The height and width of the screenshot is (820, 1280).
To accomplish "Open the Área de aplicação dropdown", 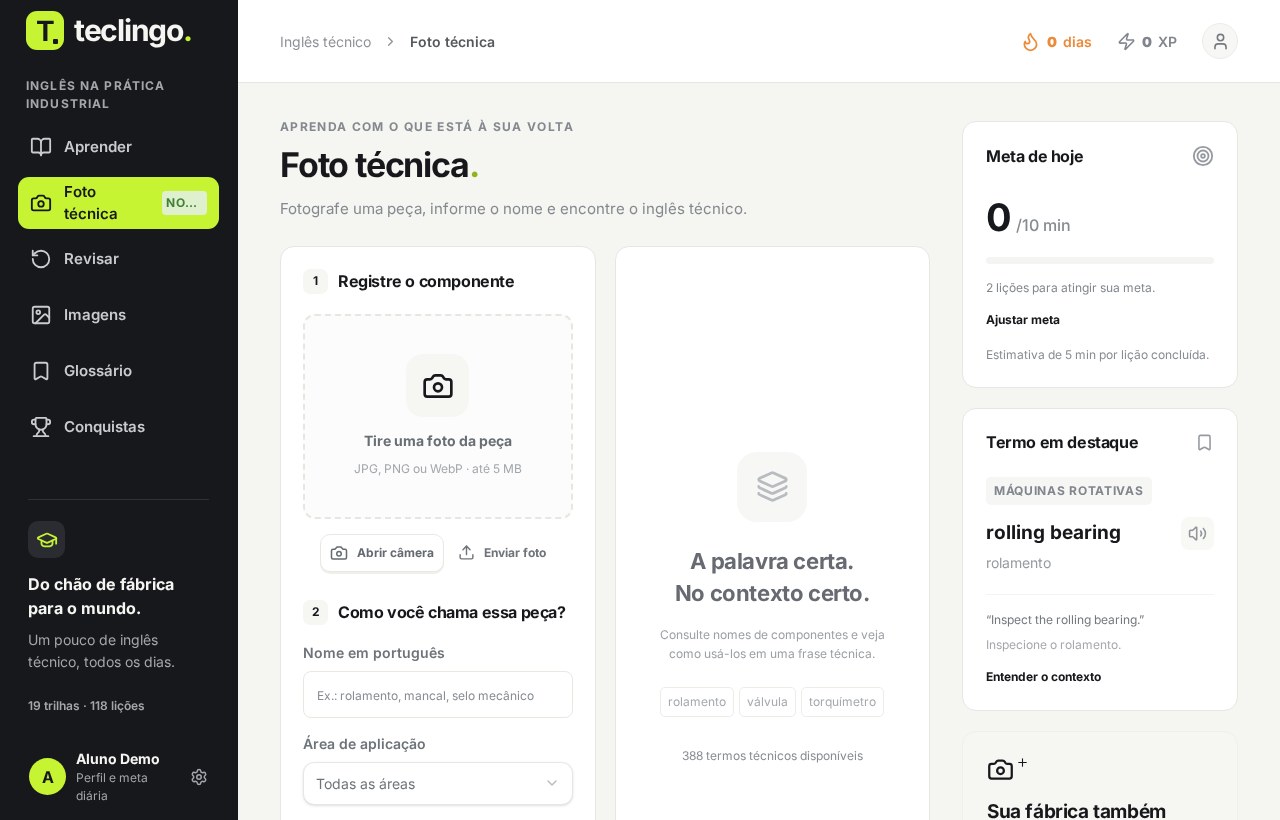I will [438, 784].
